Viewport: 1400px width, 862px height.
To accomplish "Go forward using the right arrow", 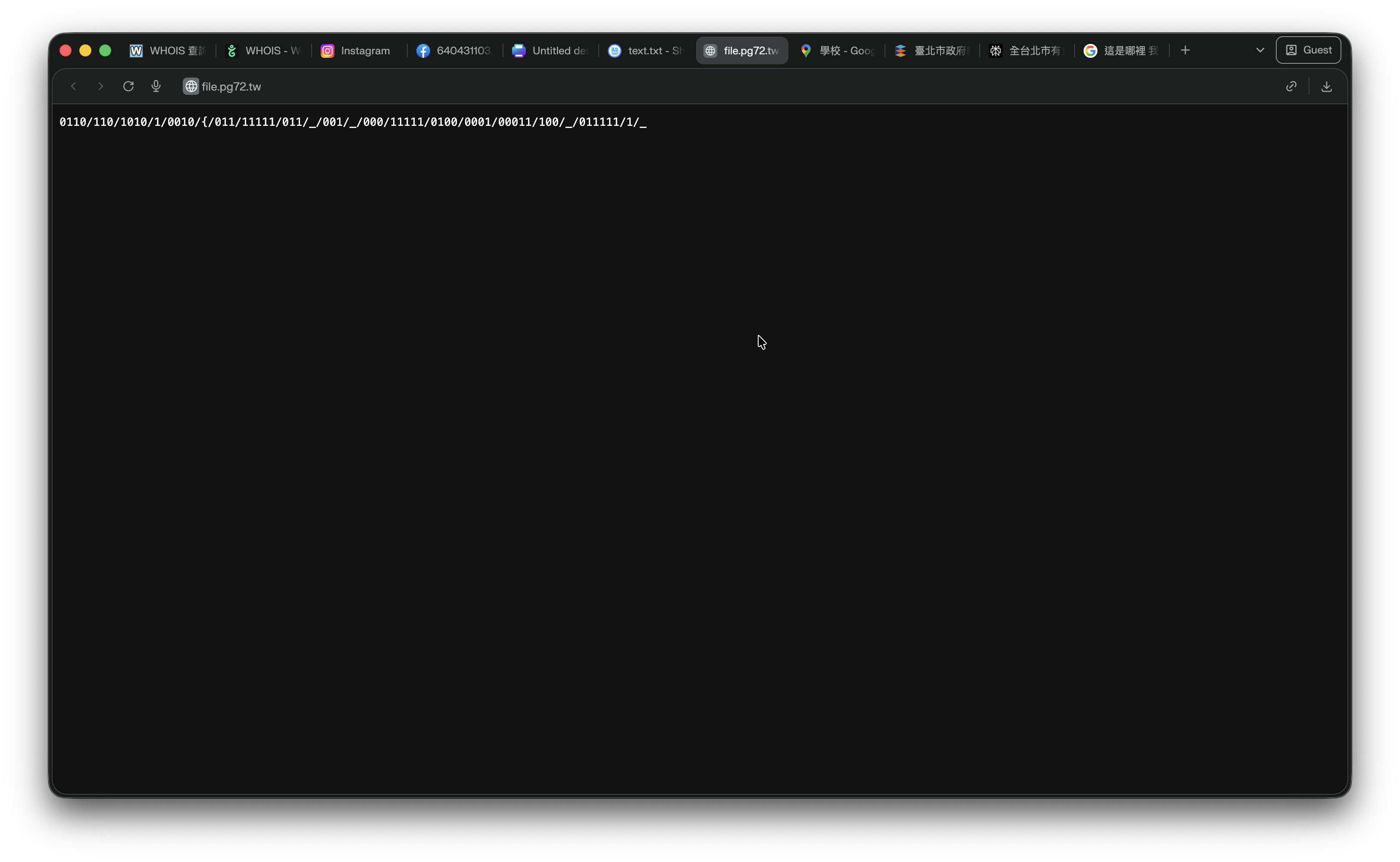I will tap(101, 86).
